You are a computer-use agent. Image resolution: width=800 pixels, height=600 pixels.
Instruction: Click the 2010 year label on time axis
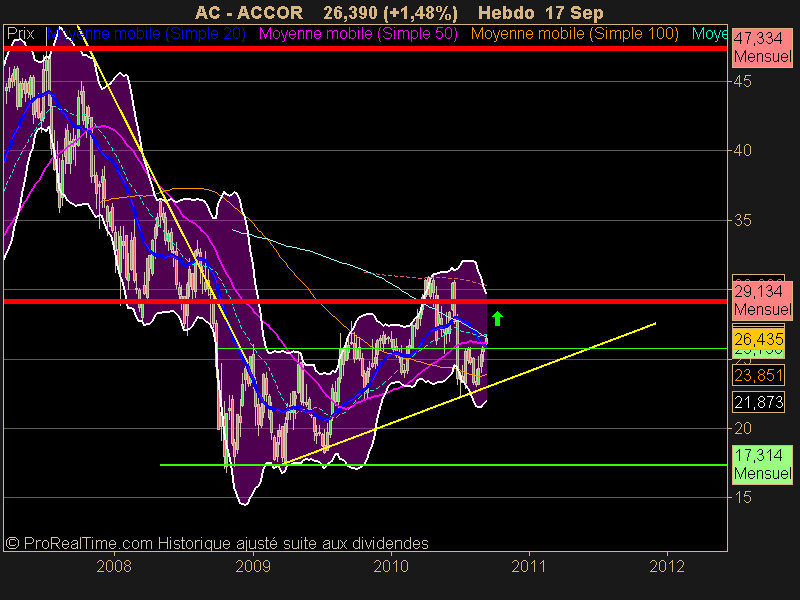tap(391, 566)
